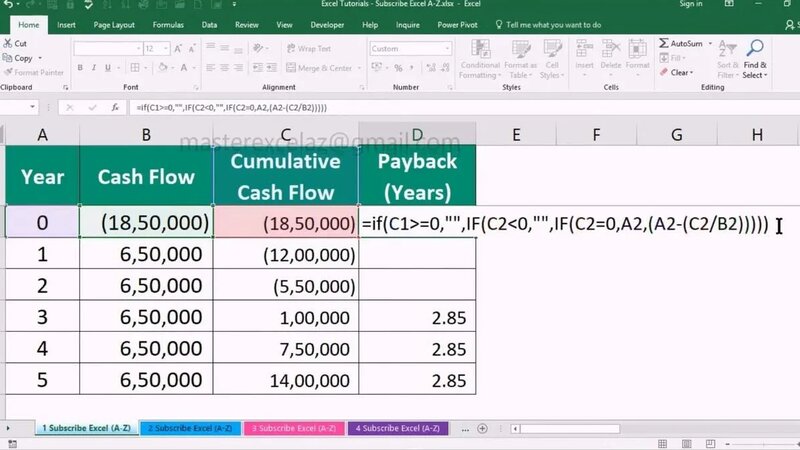Open the Data ribbon tab

click(209, 24)
